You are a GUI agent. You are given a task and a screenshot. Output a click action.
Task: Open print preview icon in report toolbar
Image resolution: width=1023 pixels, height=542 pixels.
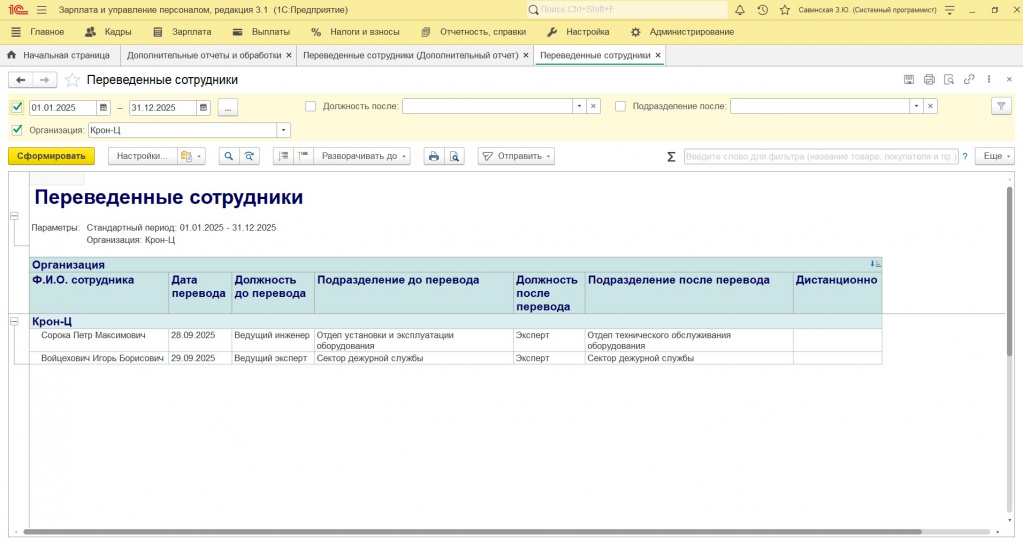coord(455,157)
